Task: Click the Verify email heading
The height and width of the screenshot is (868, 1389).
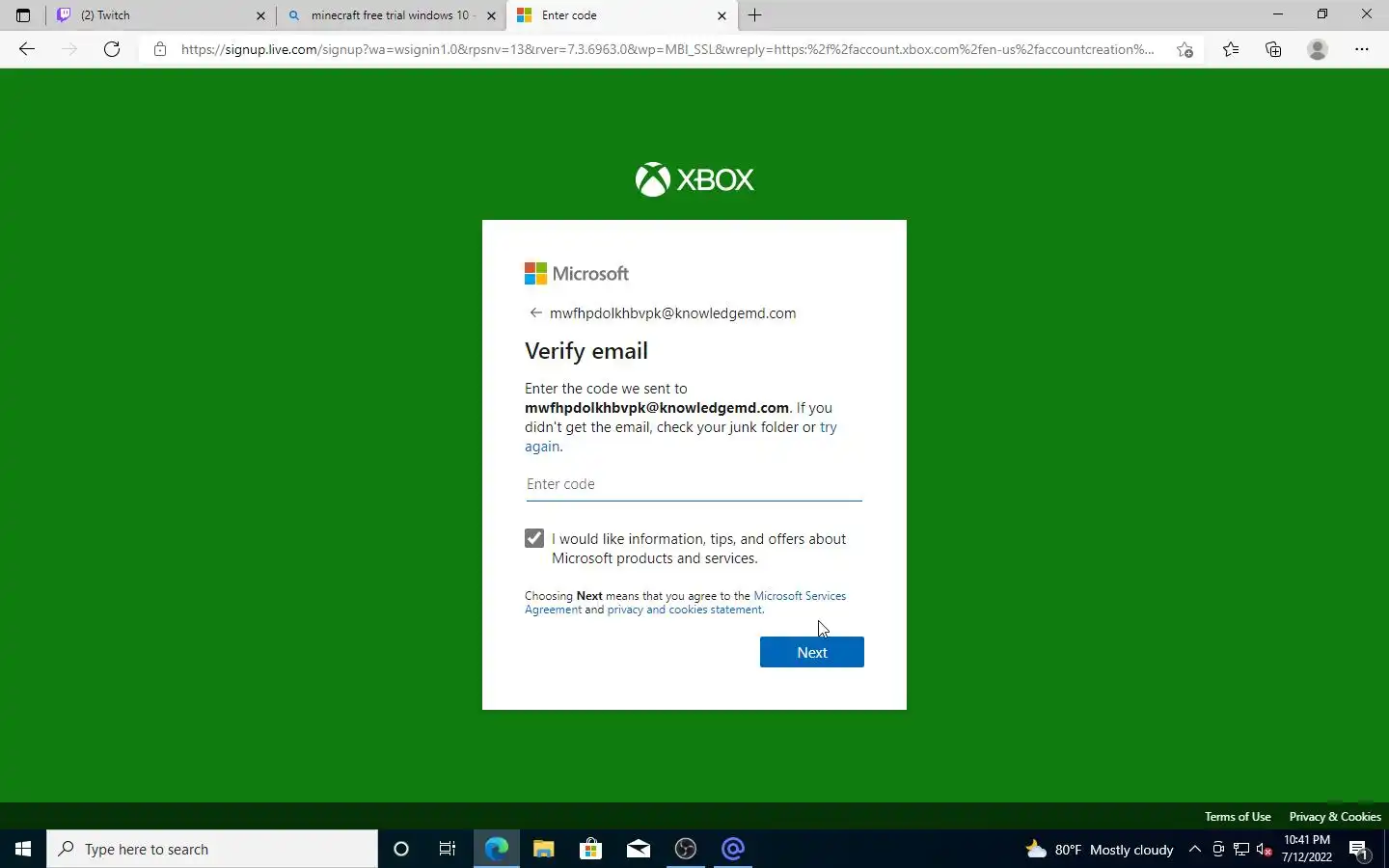Action: pos(586,351)
